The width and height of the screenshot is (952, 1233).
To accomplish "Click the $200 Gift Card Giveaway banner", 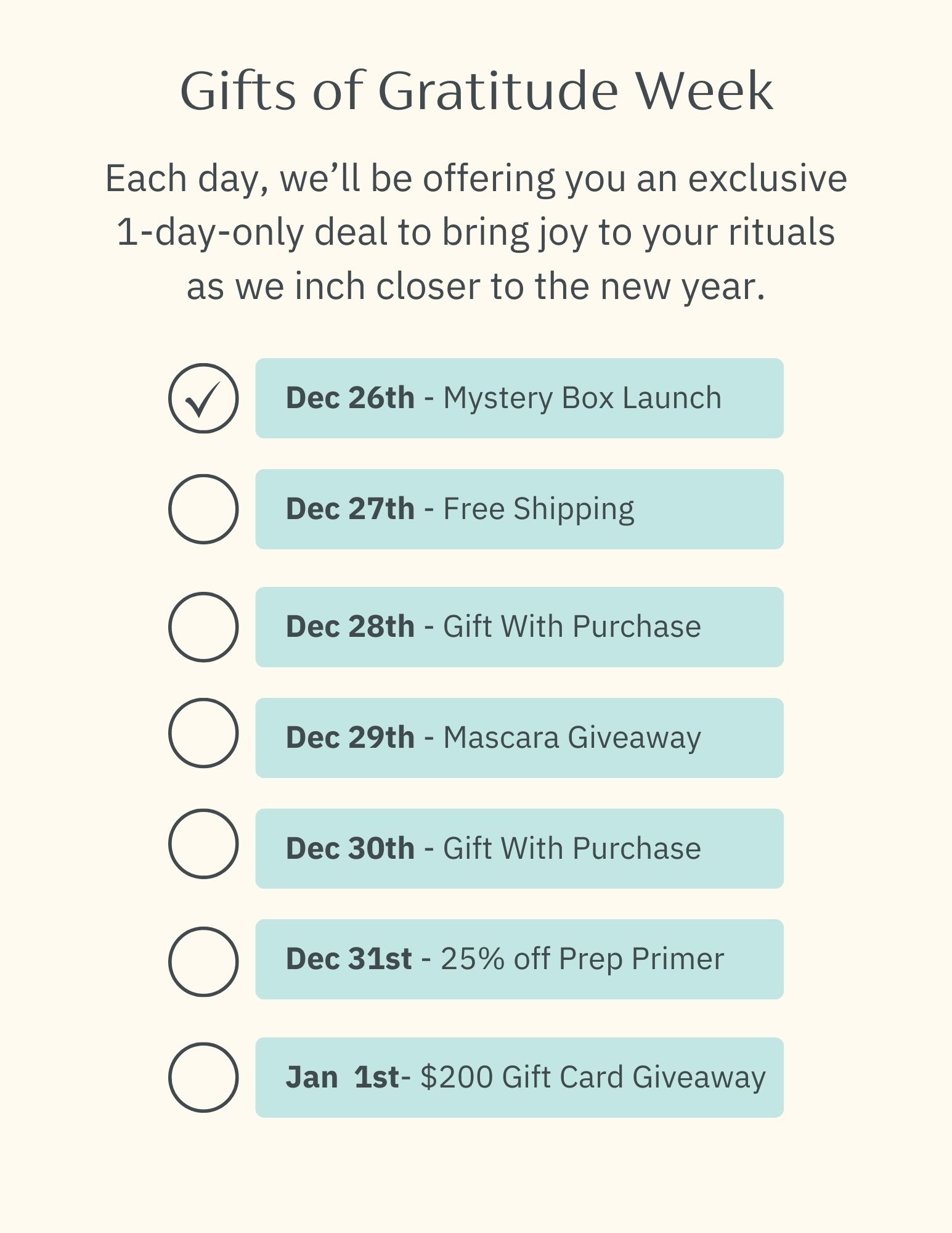I will (x=519, y=1078).
